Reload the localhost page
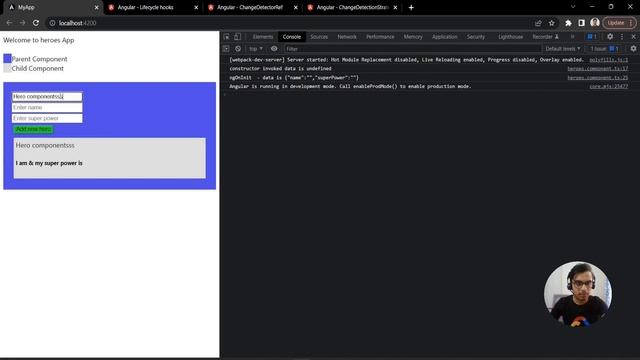The width and height of the screenshot is (640, 360). point(36,23)
